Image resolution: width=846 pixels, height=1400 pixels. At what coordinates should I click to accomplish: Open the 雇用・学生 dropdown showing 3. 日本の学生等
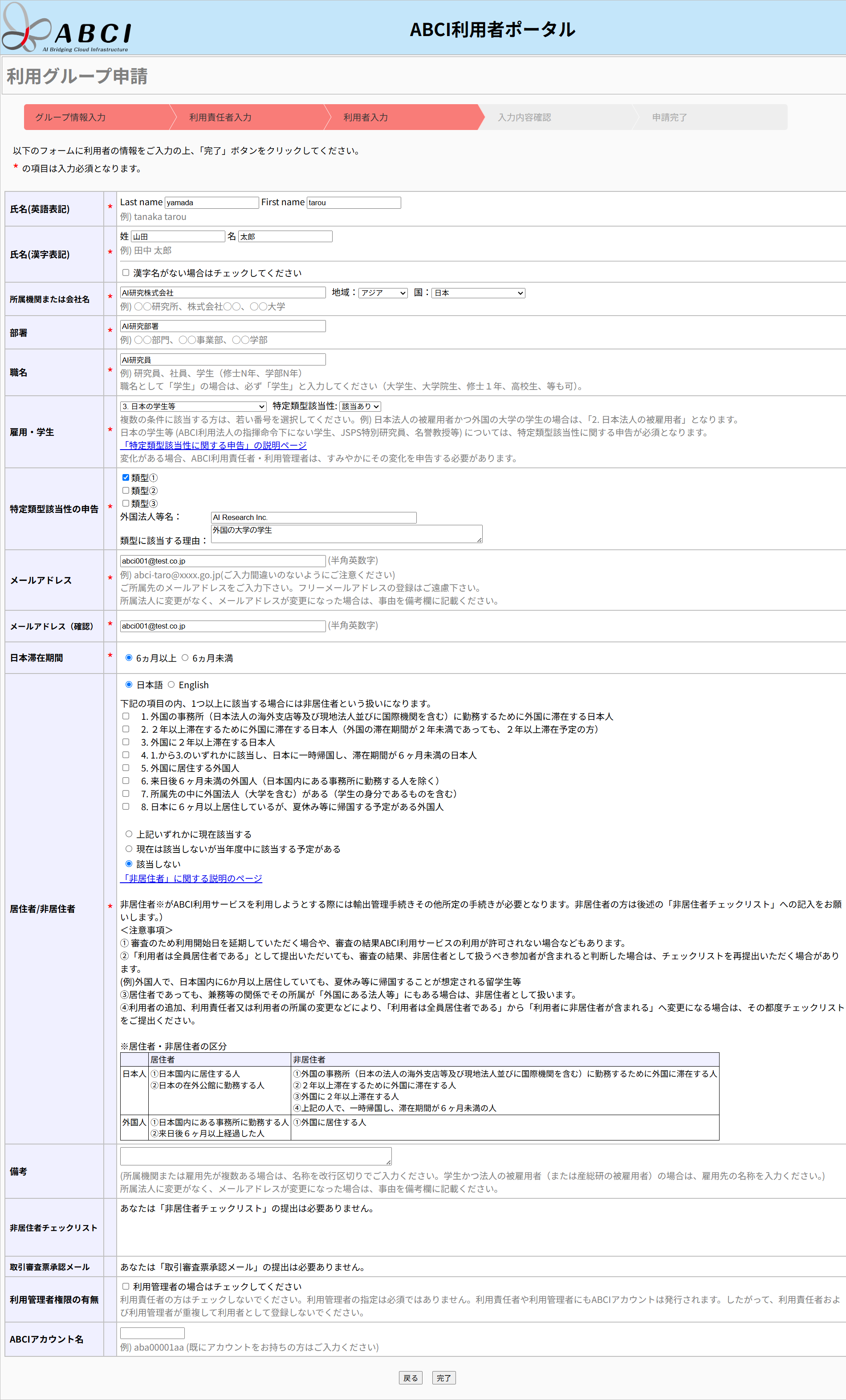pyautogui.click(x=193, y=406)
